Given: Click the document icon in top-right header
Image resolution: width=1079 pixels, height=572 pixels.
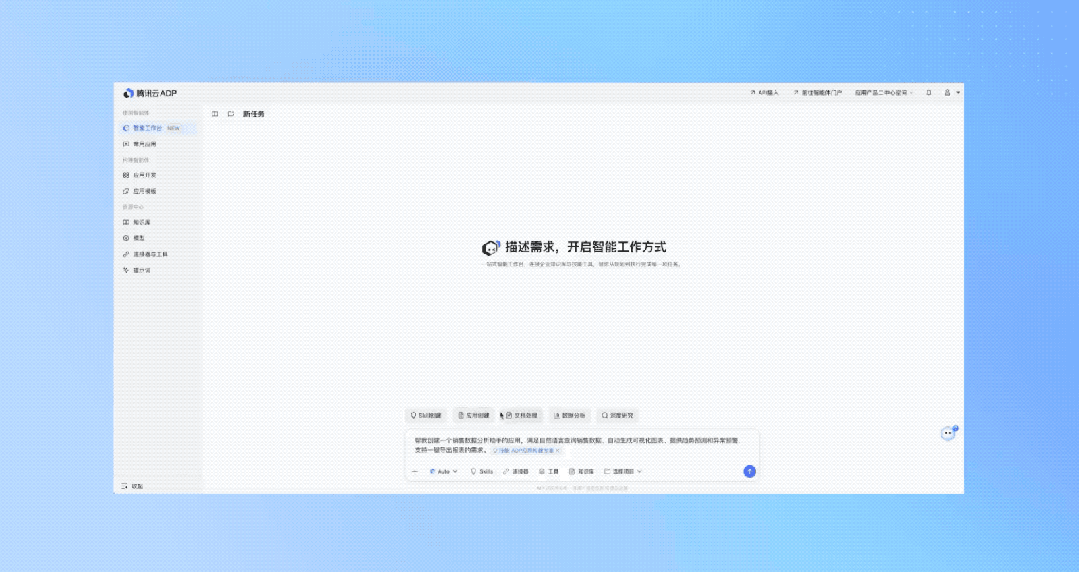Looking at the screenshot, I should [x=929, y=92].
